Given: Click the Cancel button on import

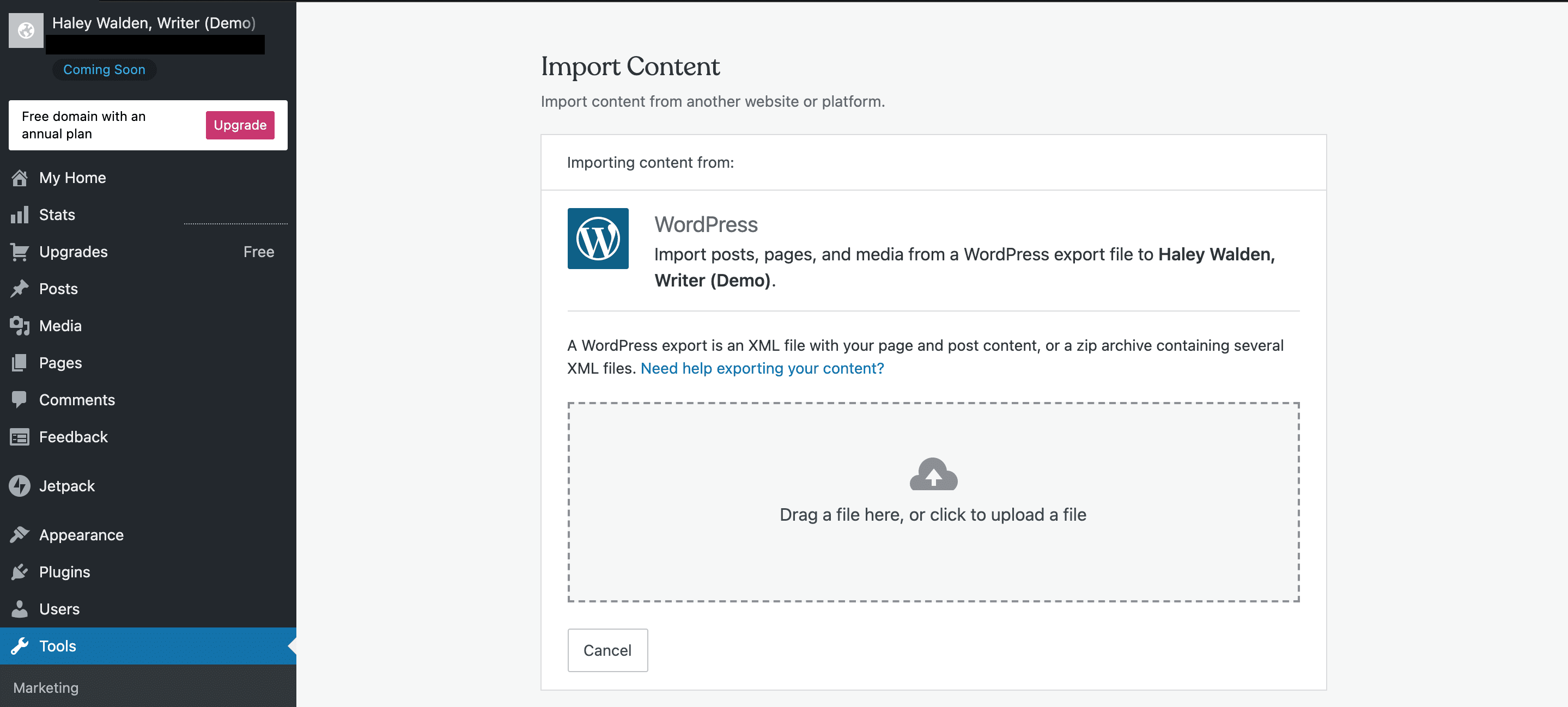Looking at the screenshot, I should tap(608, 650).
